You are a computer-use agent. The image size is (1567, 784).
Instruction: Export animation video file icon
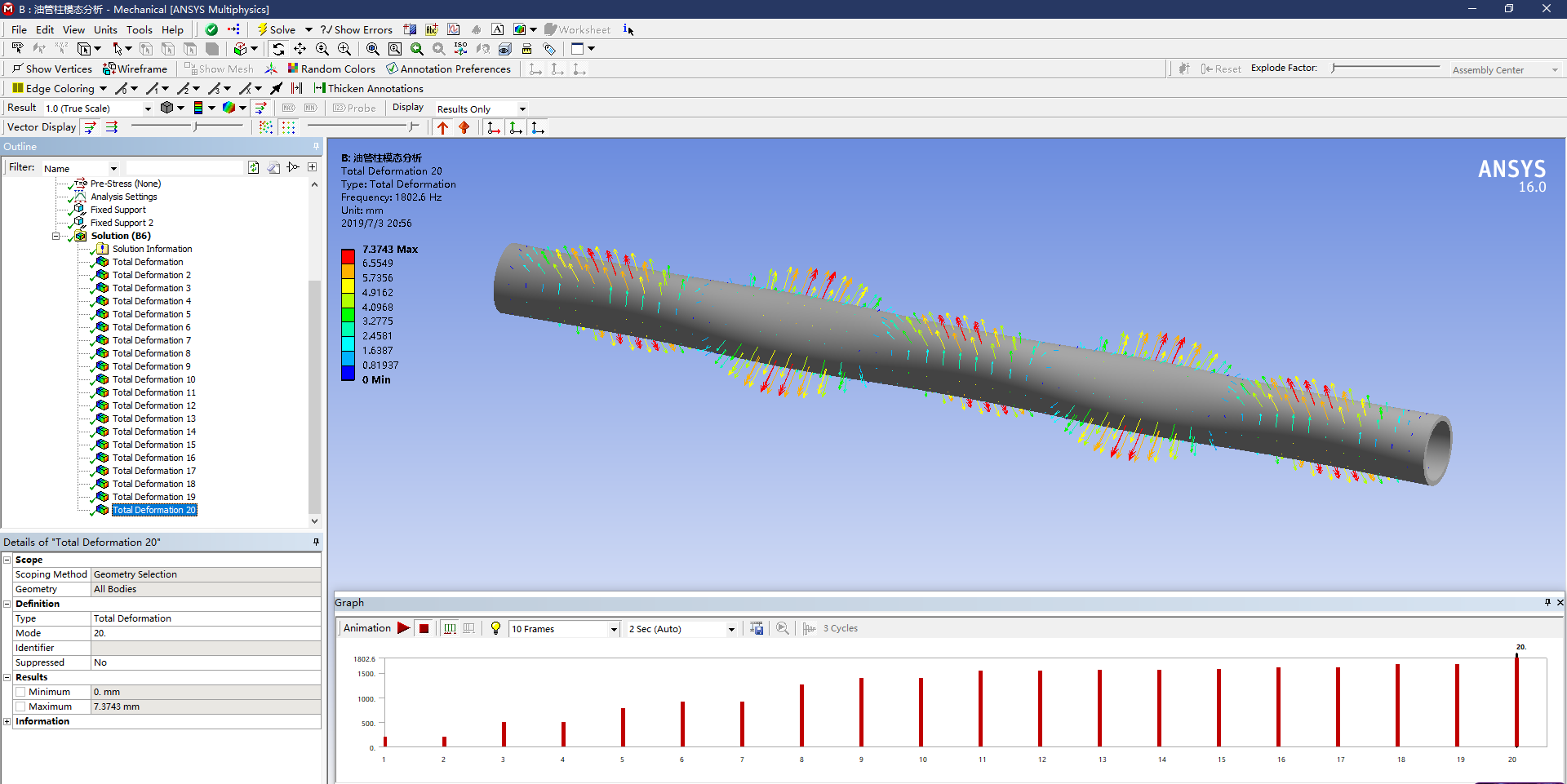[757, 628]
